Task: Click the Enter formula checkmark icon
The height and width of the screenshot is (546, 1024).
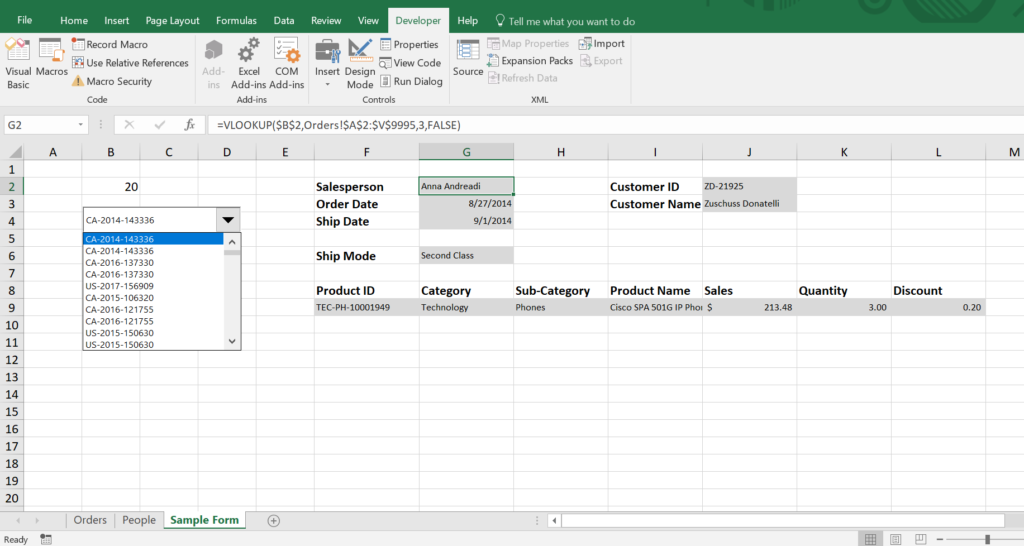Action: [159, 125]
